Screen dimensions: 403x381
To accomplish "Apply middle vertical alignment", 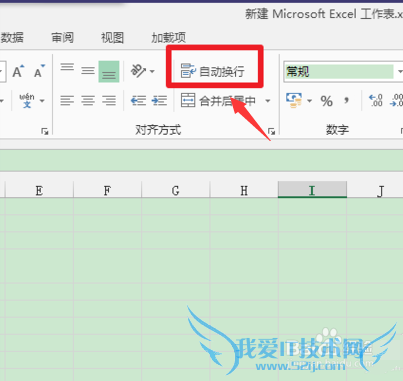I will tap(88, 71).
